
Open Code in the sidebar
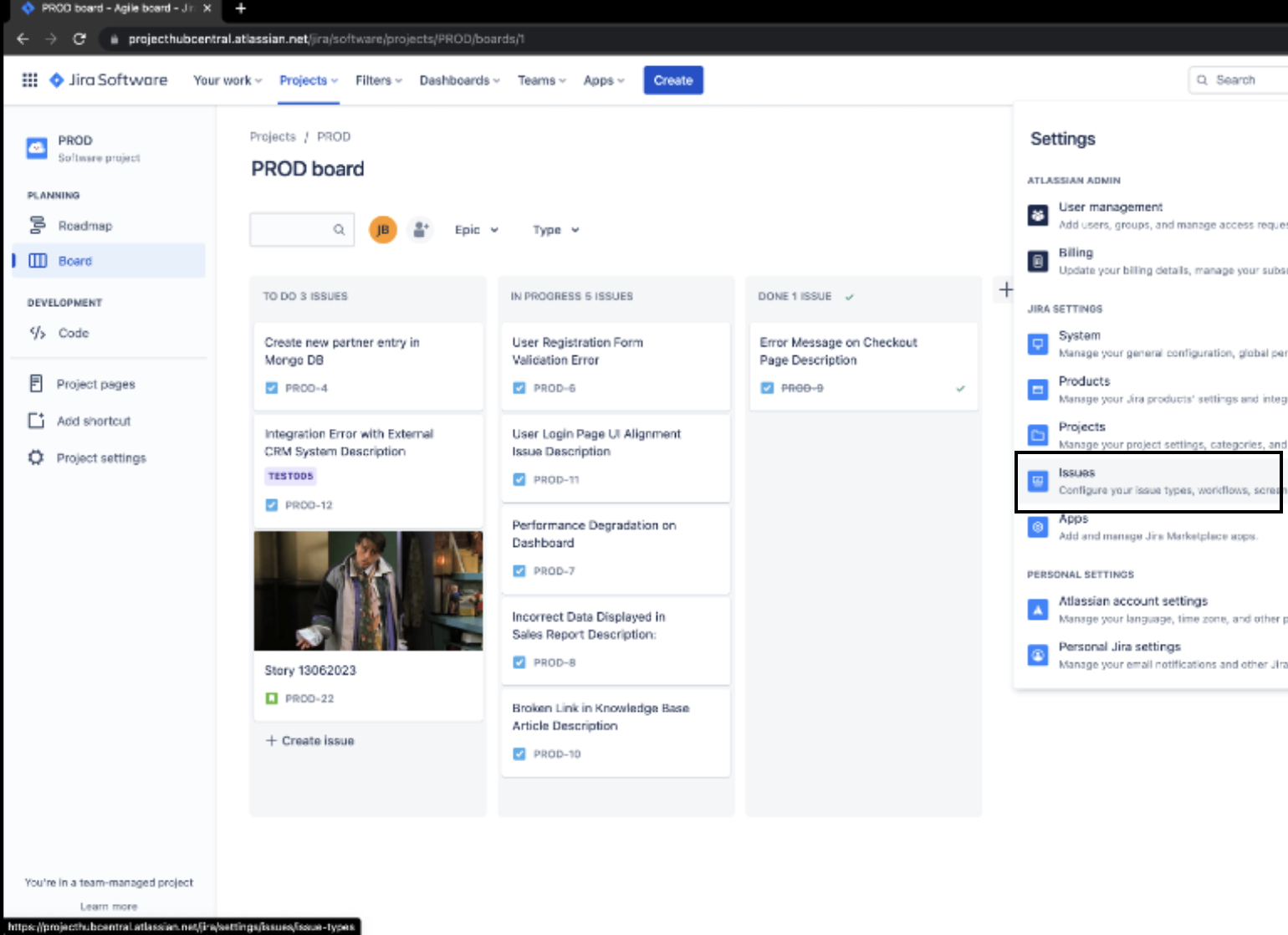point(109,333)
